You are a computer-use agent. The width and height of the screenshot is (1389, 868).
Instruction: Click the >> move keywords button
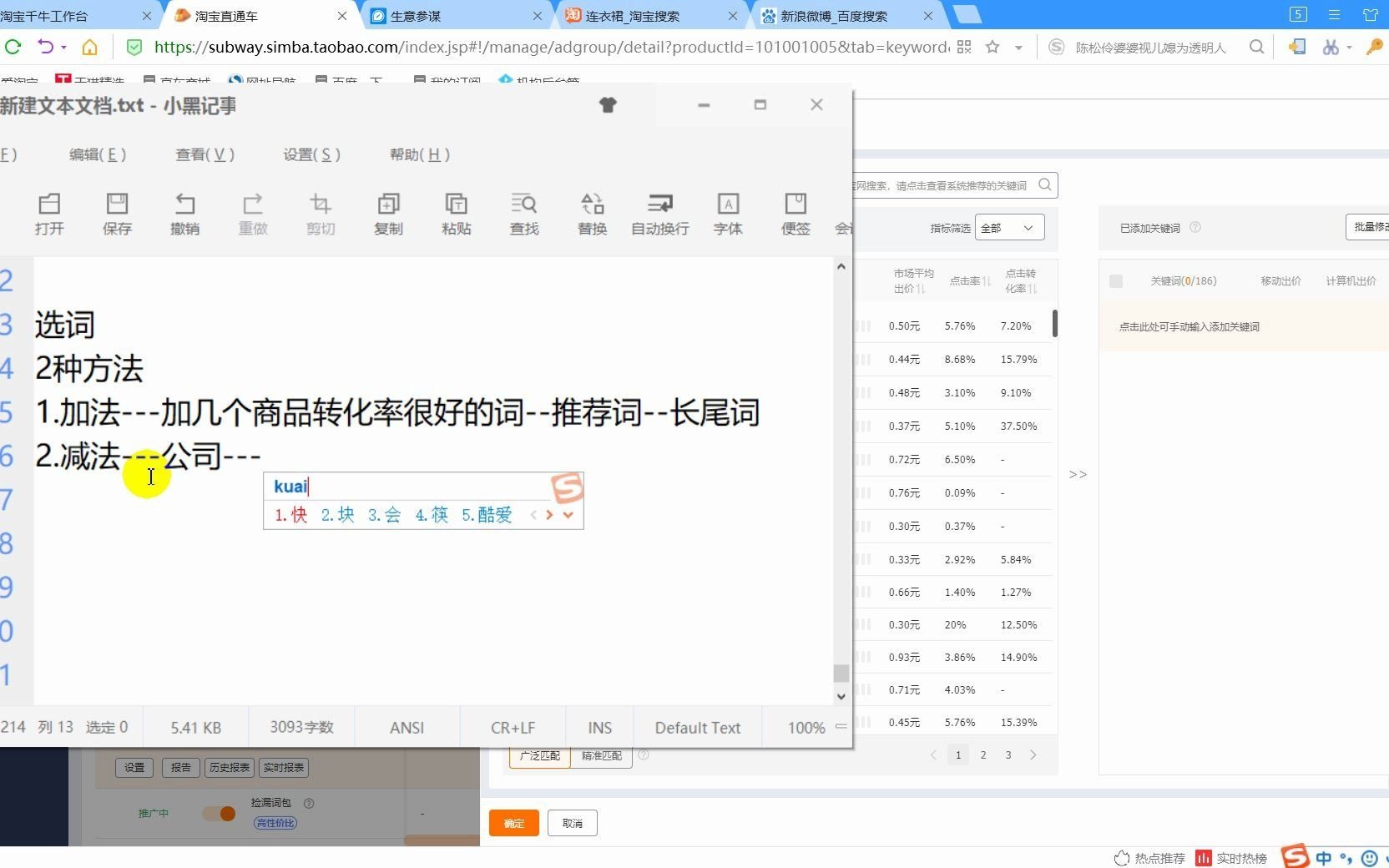pyautogui.click(x=1078, y=474)
